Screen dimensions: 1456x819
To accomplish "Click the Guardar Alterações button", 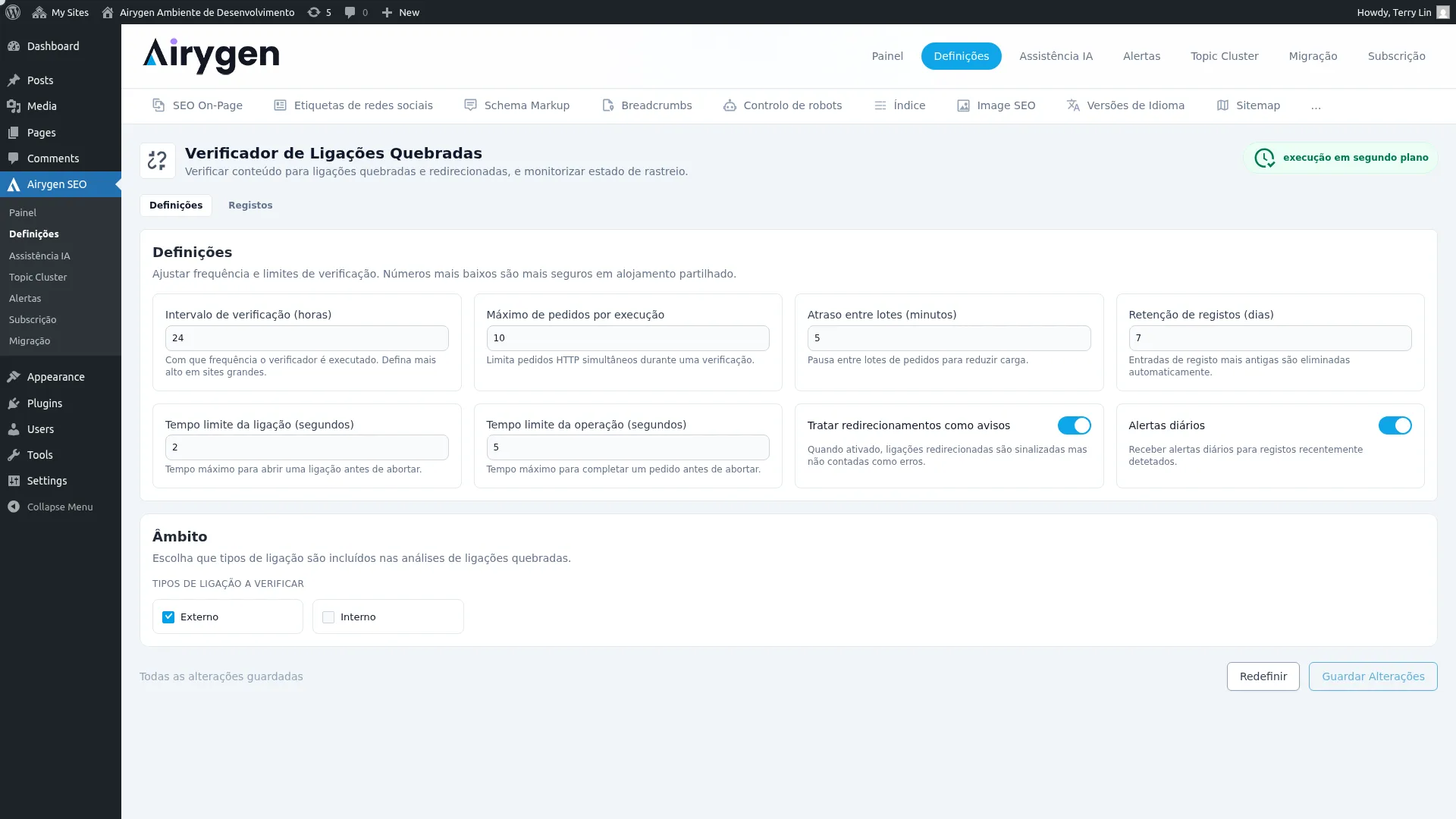I will (x=1373, y=676).
